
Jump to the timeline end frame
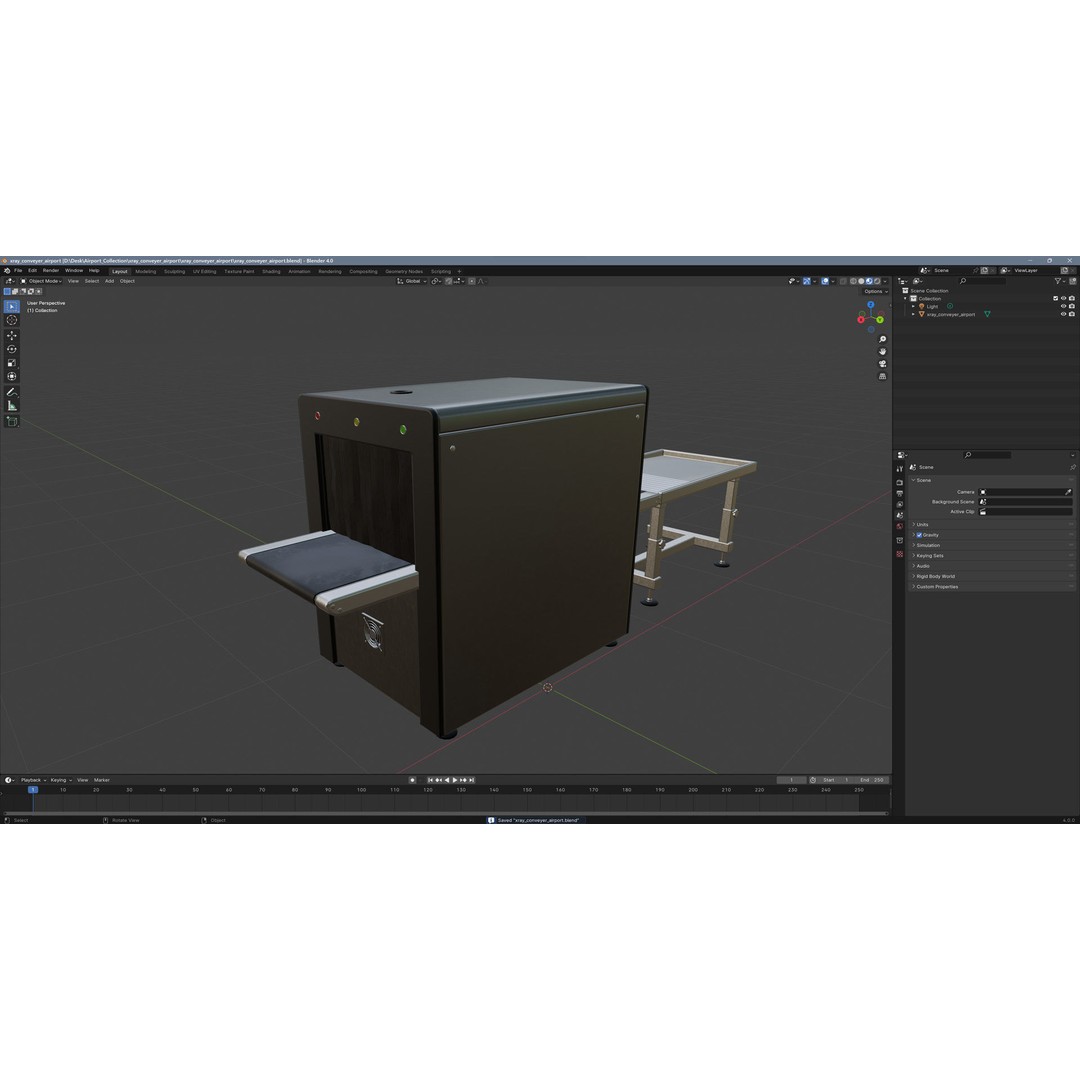[x=472, y=780]
